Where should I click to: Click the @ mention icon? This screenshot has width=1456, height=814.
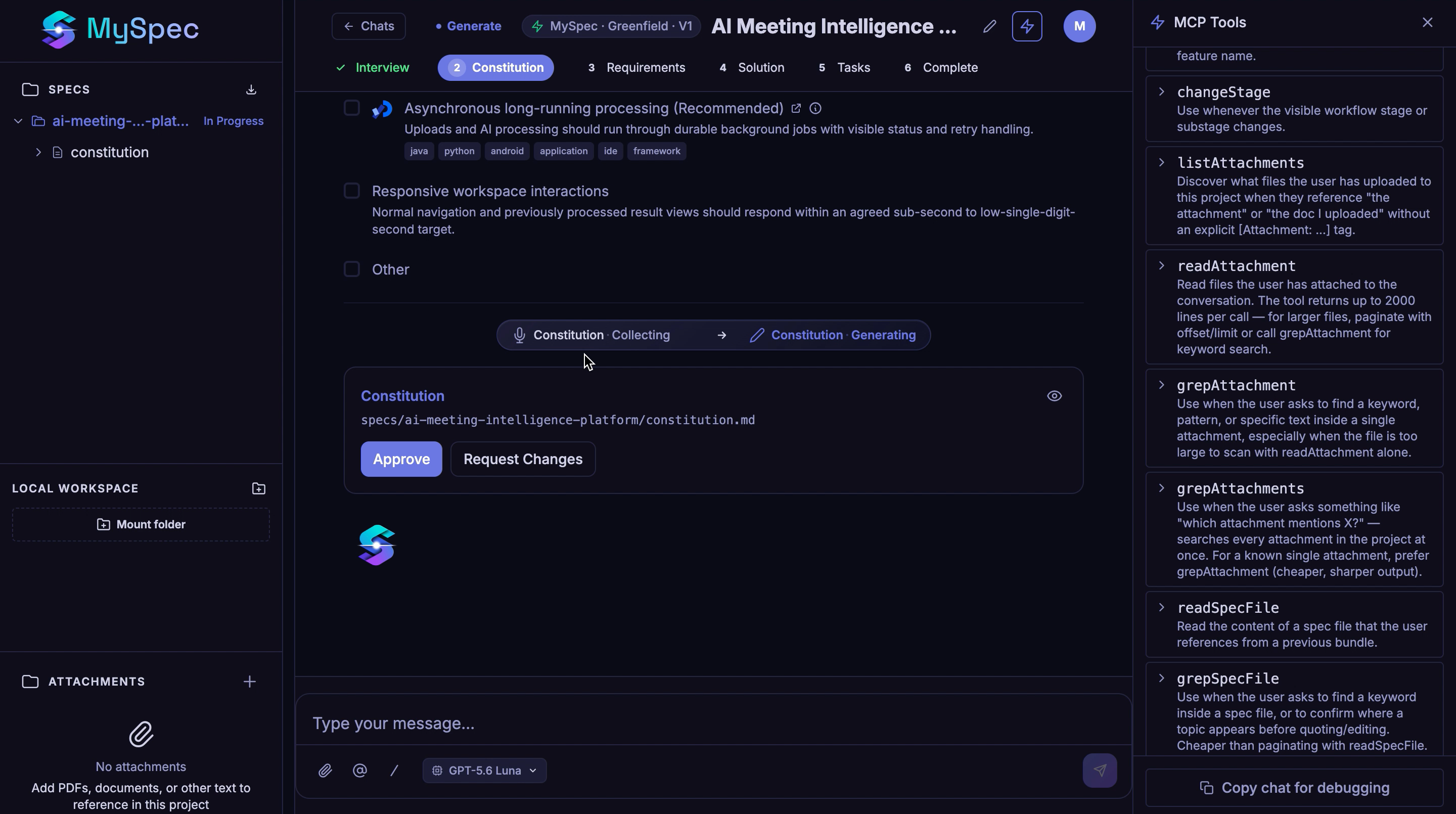pos(359,771)
